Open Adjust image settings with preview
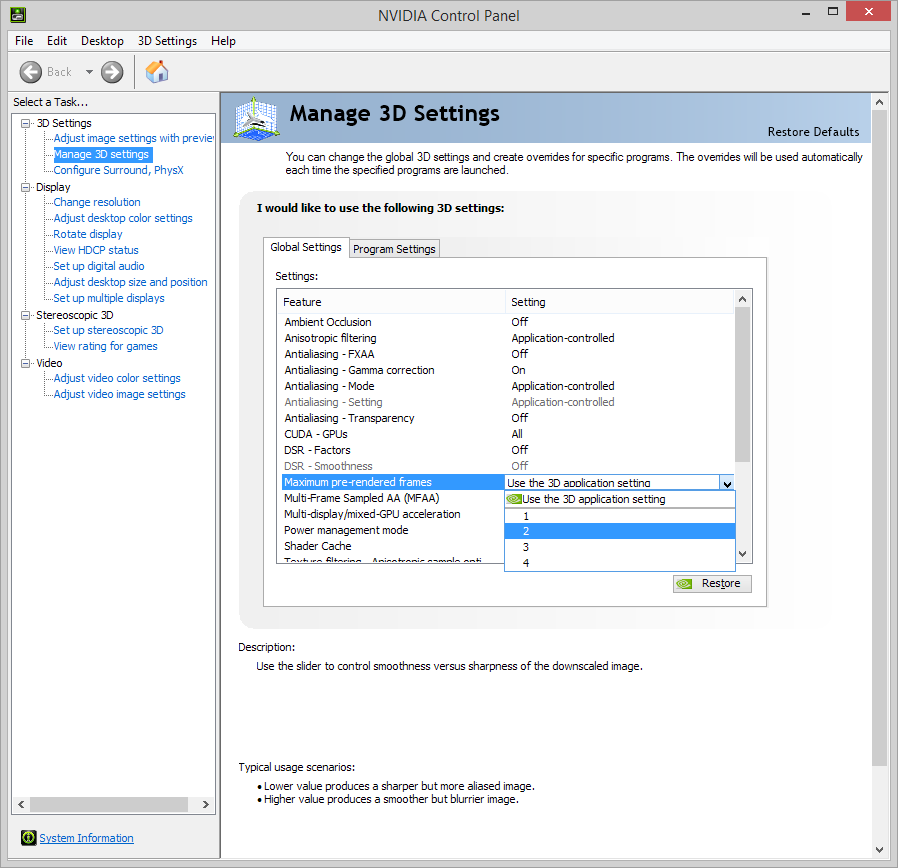Viewport: 898px width, 868px height. coord(133,138)
